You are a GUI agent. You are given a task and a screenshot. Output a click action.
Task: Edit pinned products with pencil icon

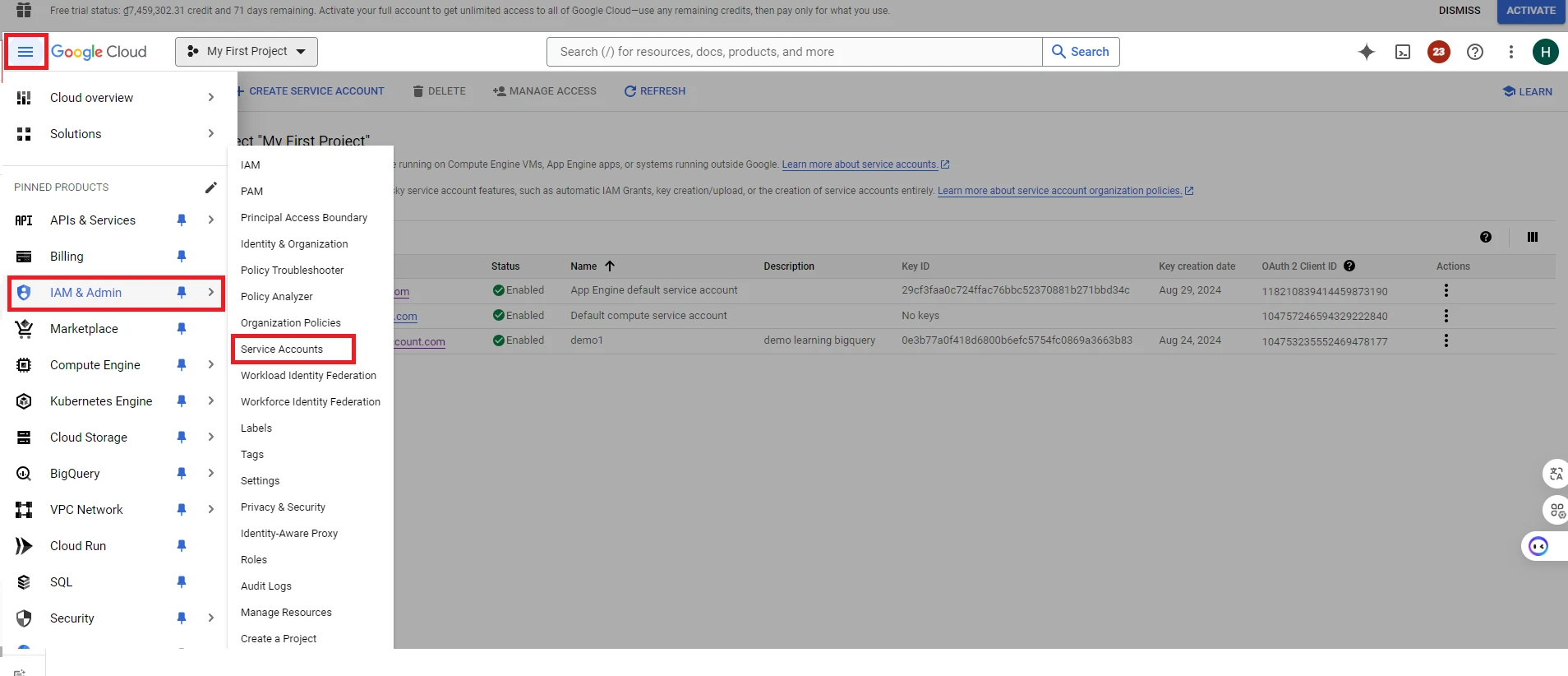[x=211, y=188]
